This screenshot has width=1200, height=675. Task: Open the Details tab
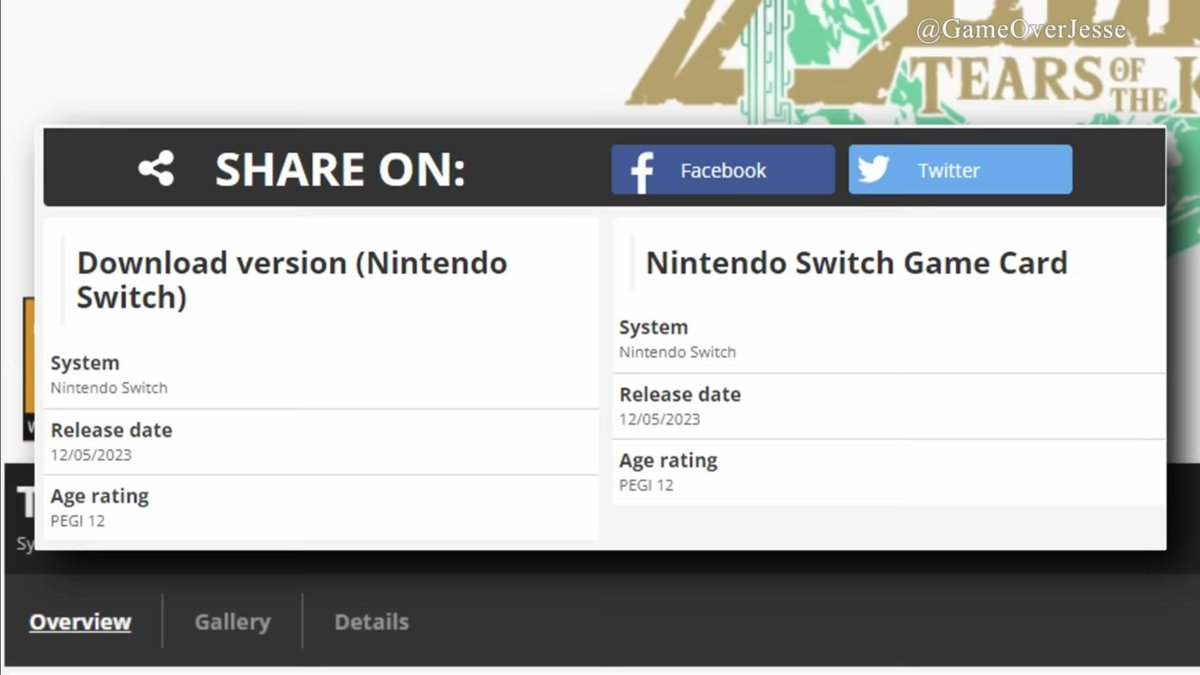tap(371, 621)
